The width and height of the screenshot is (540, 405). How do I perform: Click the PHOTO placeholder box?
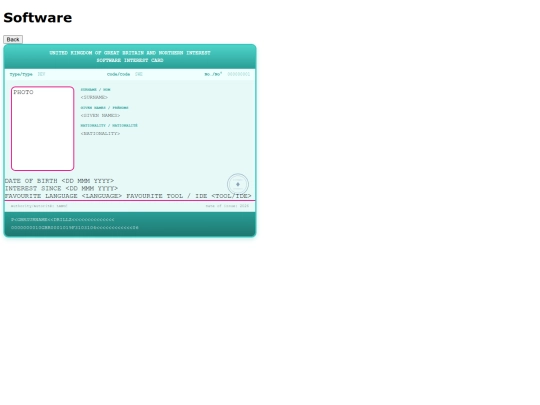coord(42,128)
